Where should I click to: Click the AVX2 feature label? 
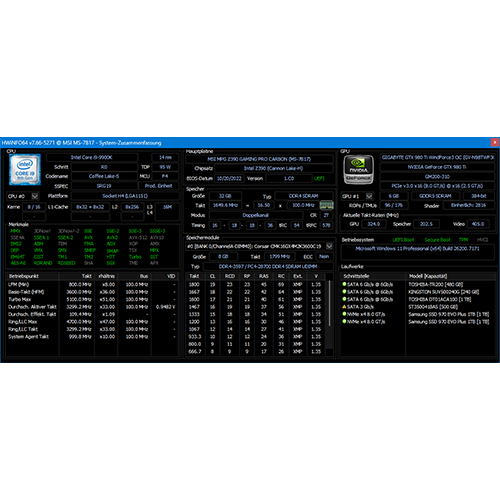112,238
